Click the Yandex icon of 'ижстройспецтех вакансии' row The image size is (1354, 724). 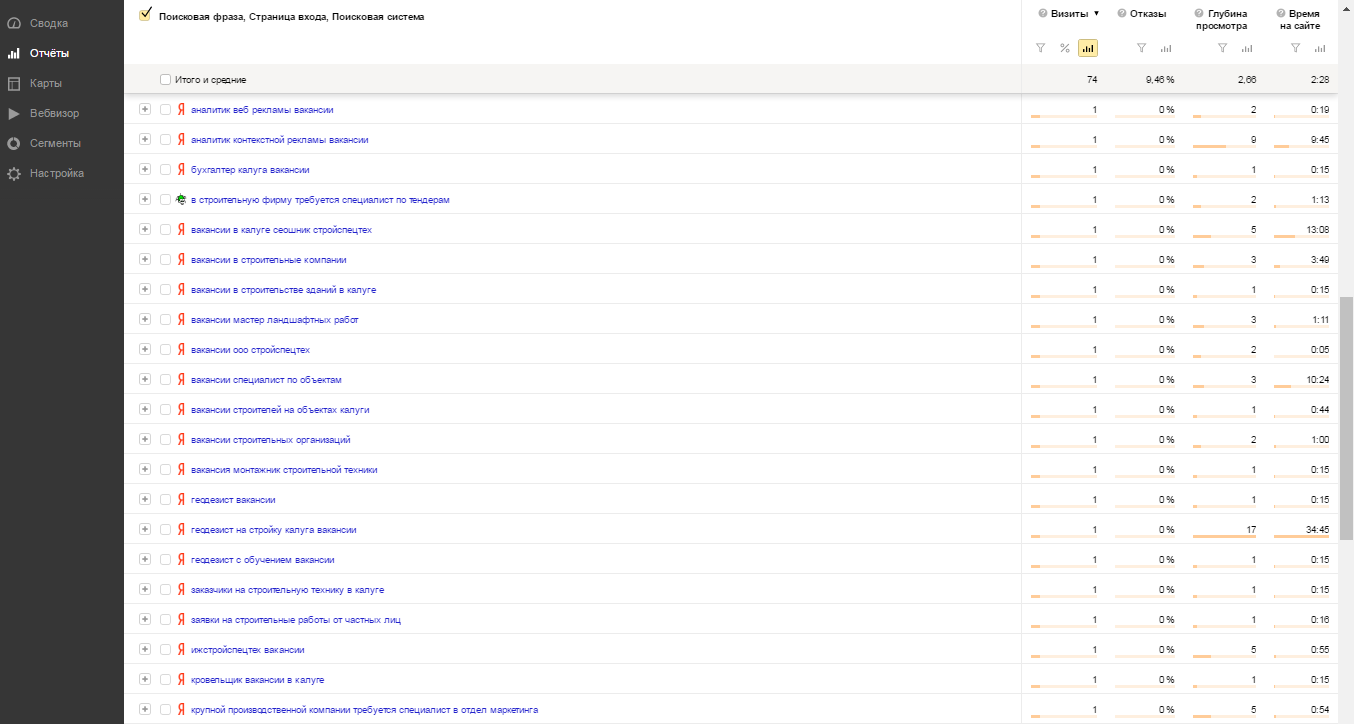point(181,650)
